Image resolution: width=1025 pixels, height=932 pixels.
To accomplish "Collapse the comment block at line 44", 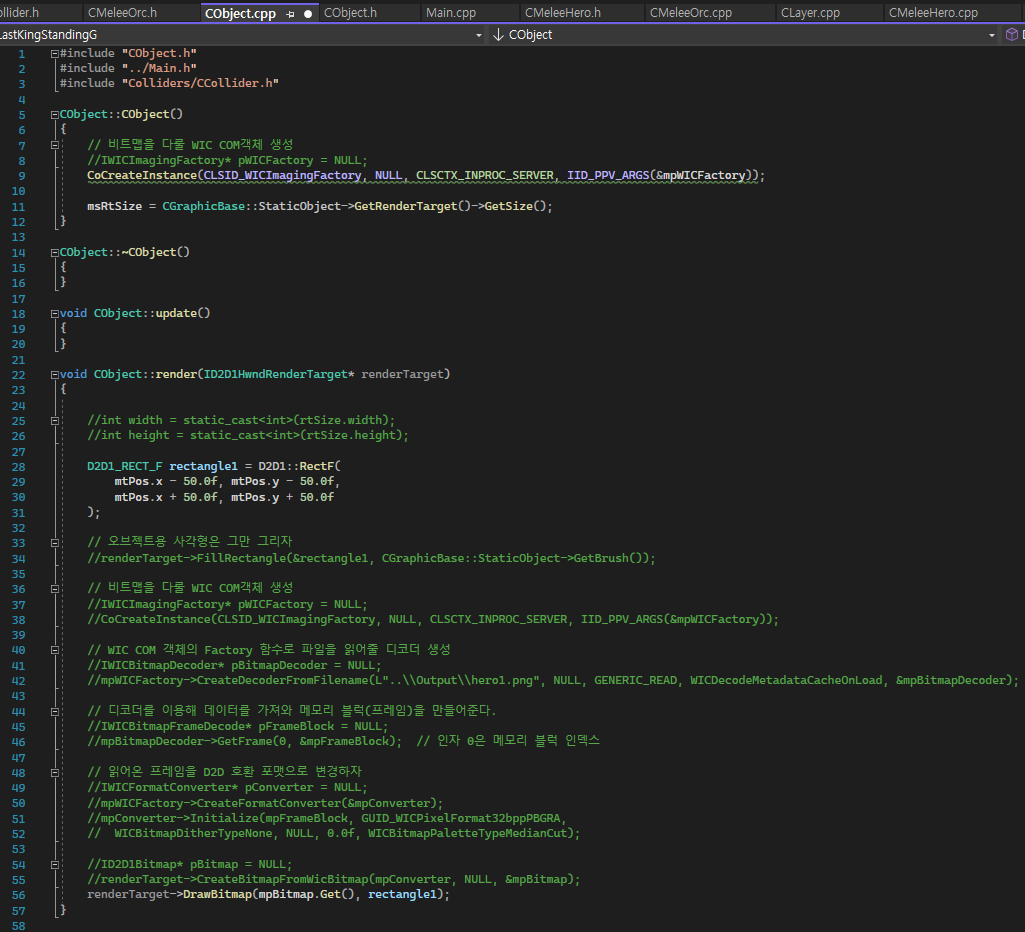I will [x=55, y=711].
